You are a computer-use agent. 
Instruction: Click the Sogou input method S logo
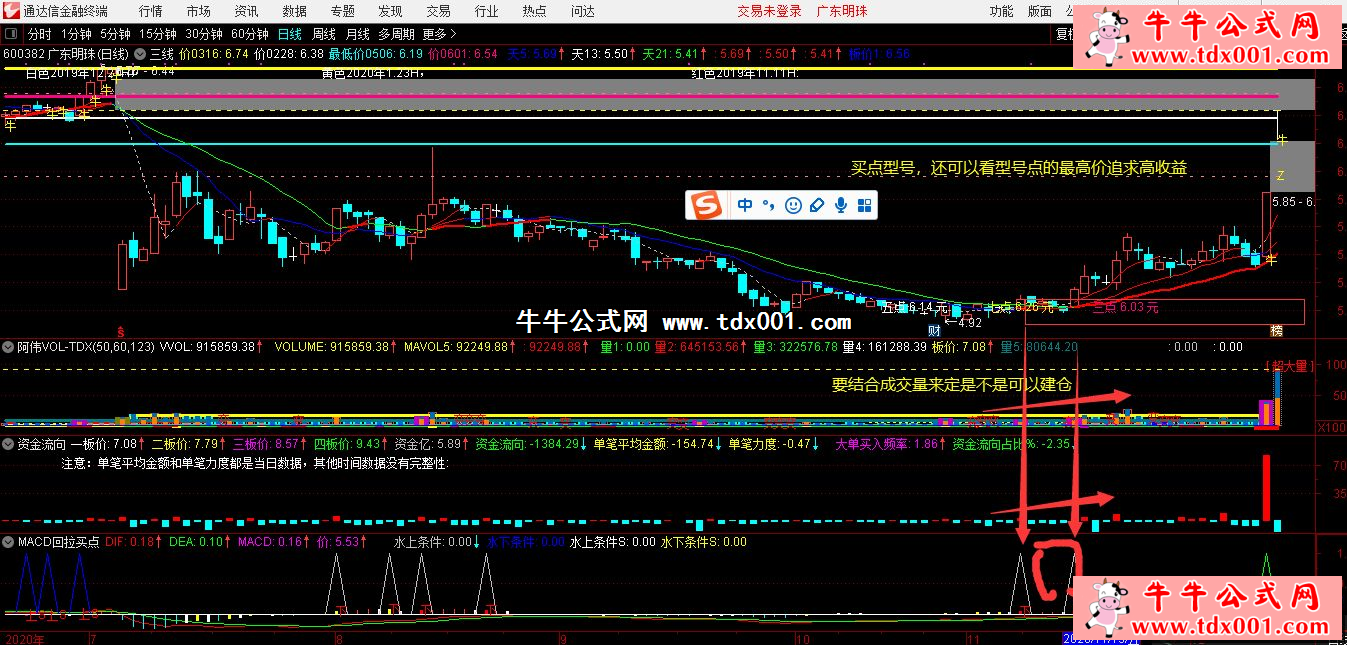[708, 206]
